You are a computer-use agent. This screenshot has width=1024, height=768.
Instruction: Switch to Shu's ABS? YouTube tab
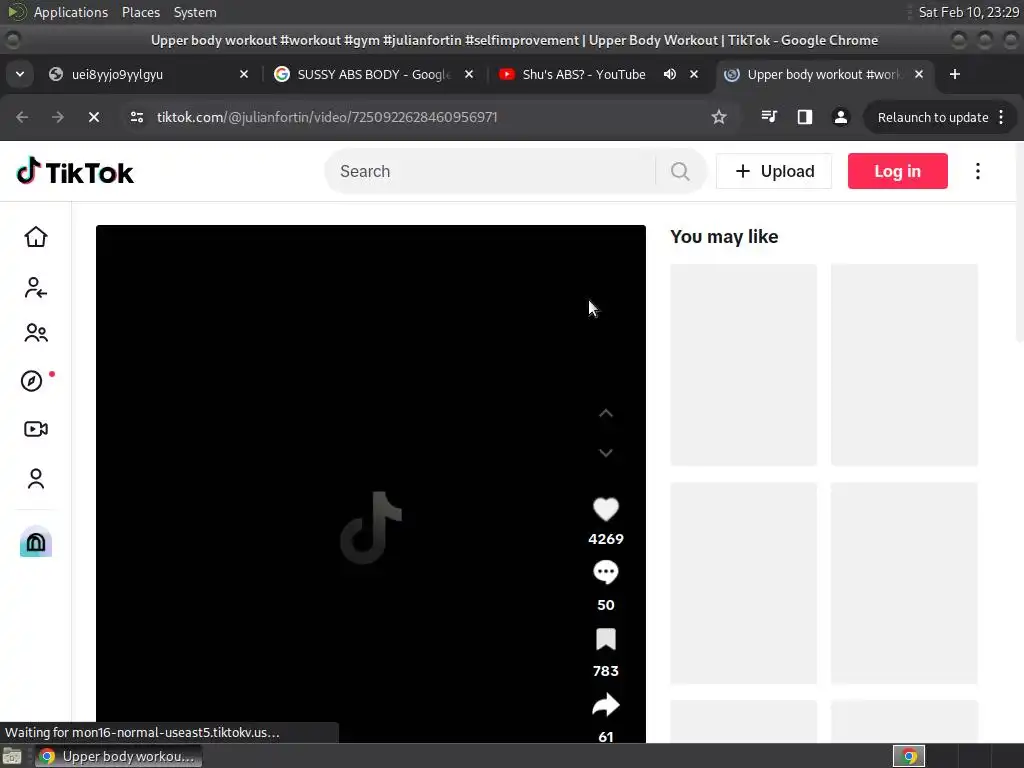pos(583,74)
